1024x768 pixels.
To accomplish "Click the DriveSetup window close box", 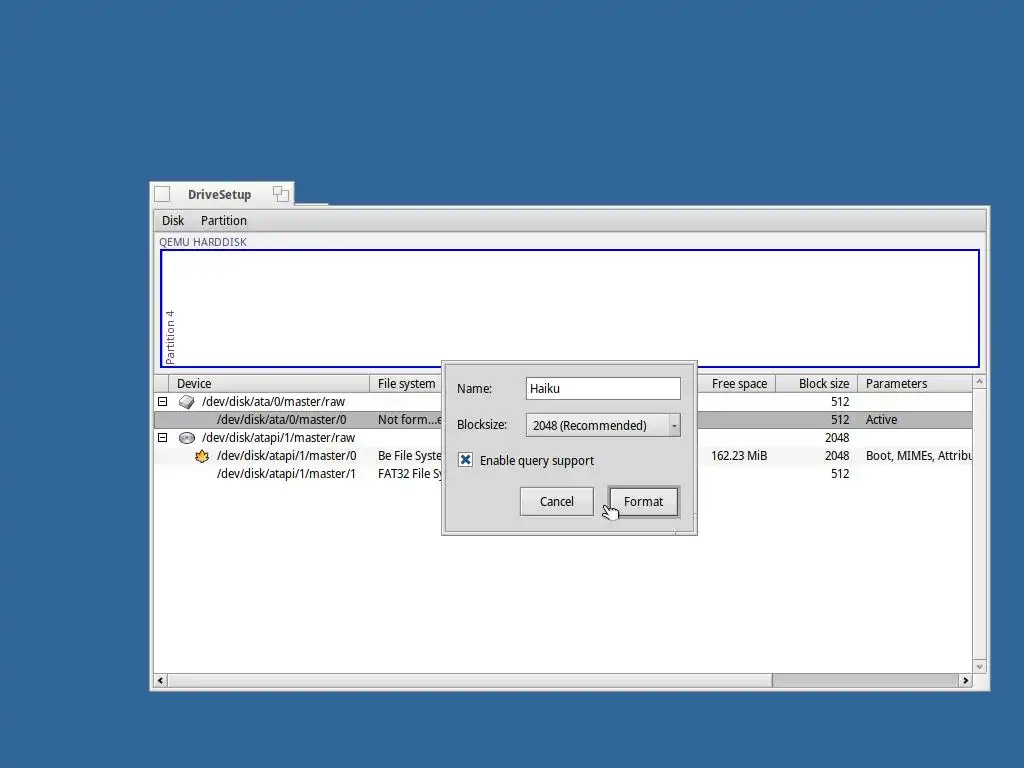I will [x=162, y=194].
